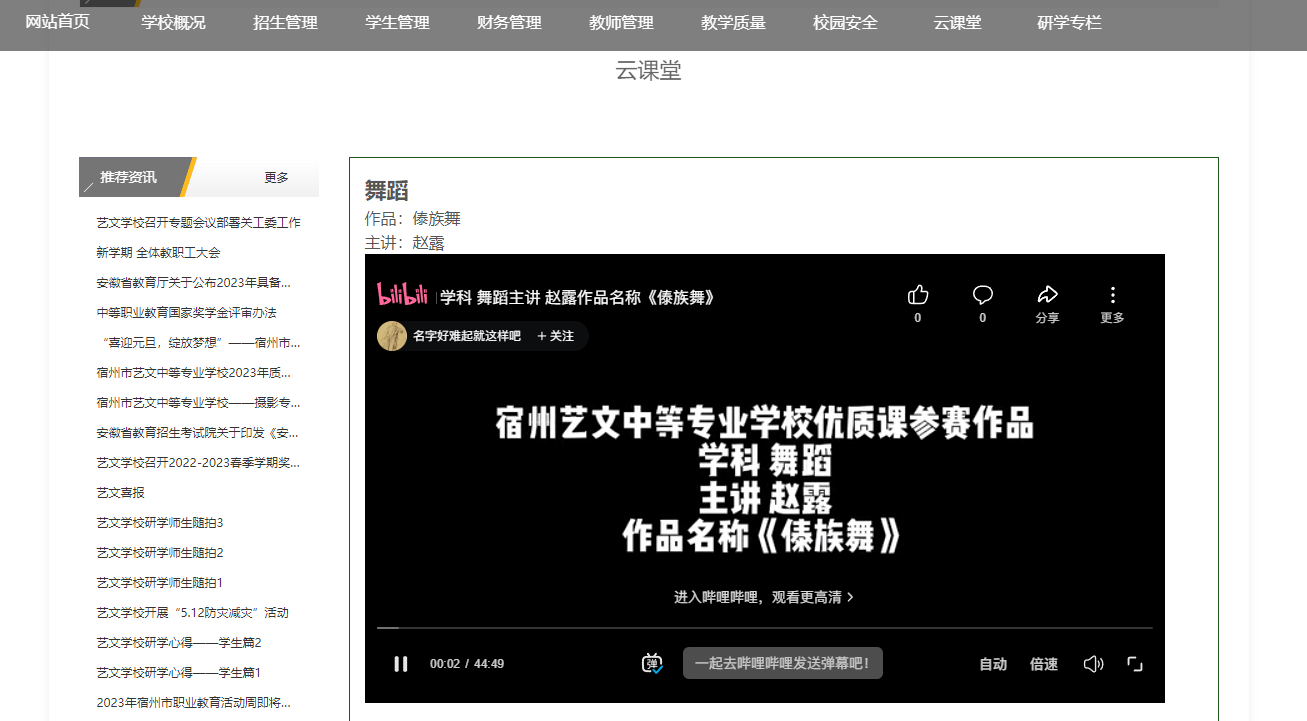Open the 倍速 playback speed menu
1307x721 pixels.
point(1044,664)
